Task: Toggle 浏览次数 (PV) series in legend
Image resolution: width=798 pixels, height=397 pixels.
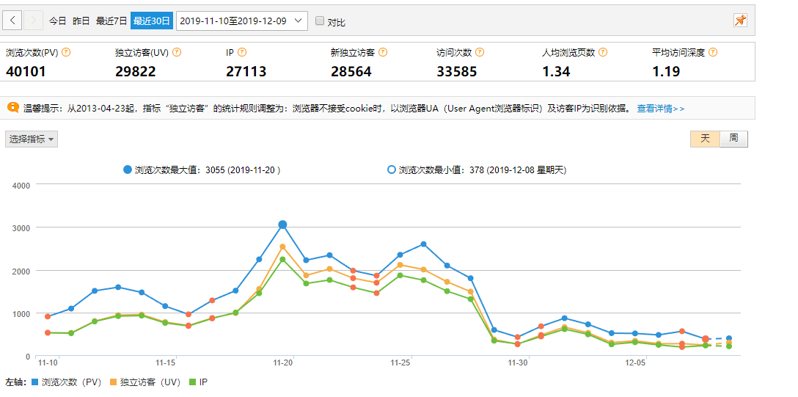Action: click(66, 382)
